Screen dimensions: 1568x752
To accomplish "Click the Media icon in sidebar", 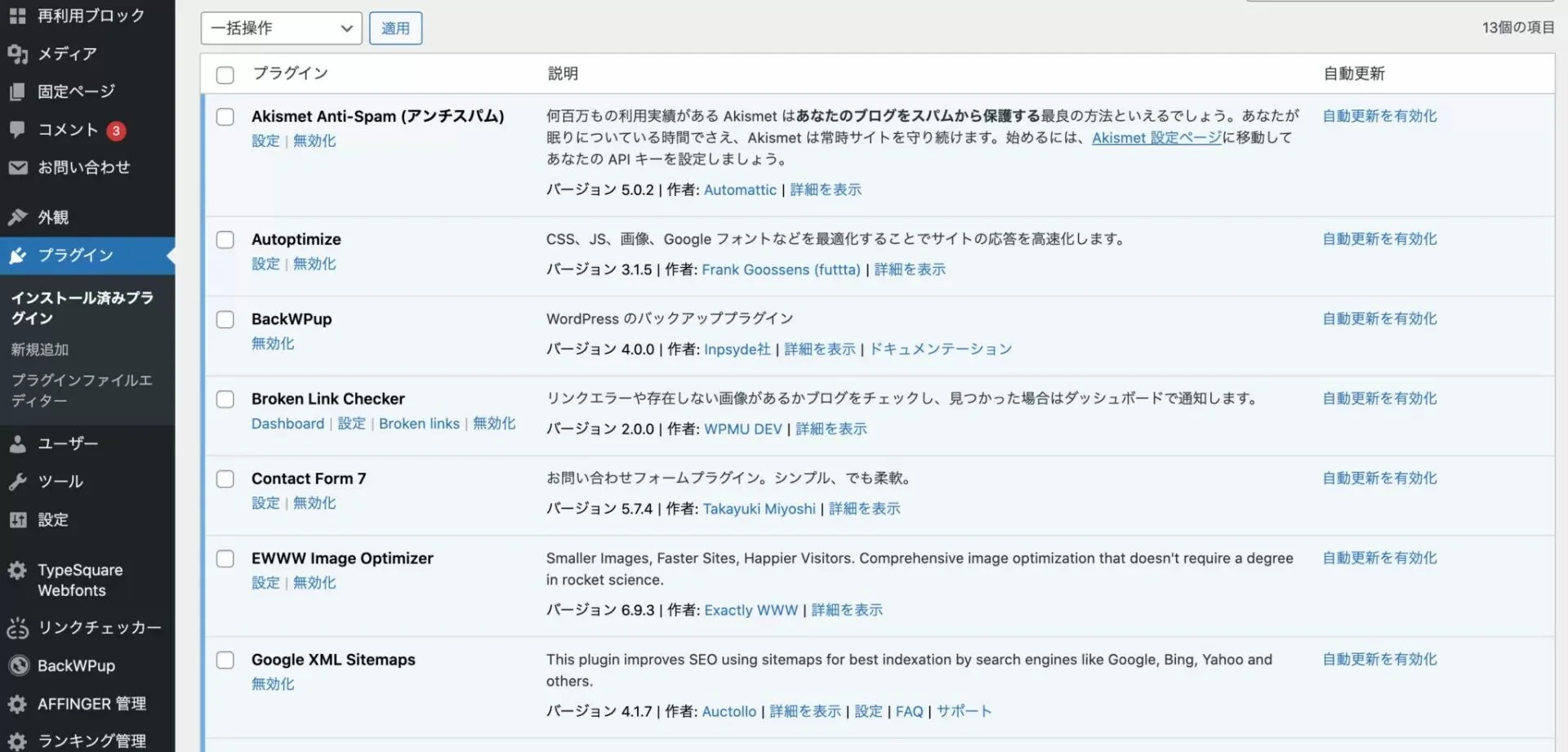I will [17, 54].
